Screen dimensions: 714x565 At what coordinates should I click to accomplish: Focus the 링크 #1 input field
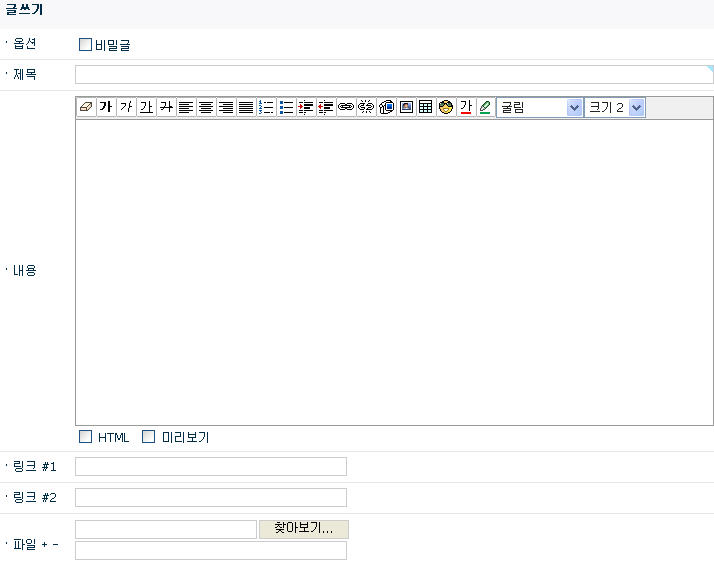coord(211,467)
